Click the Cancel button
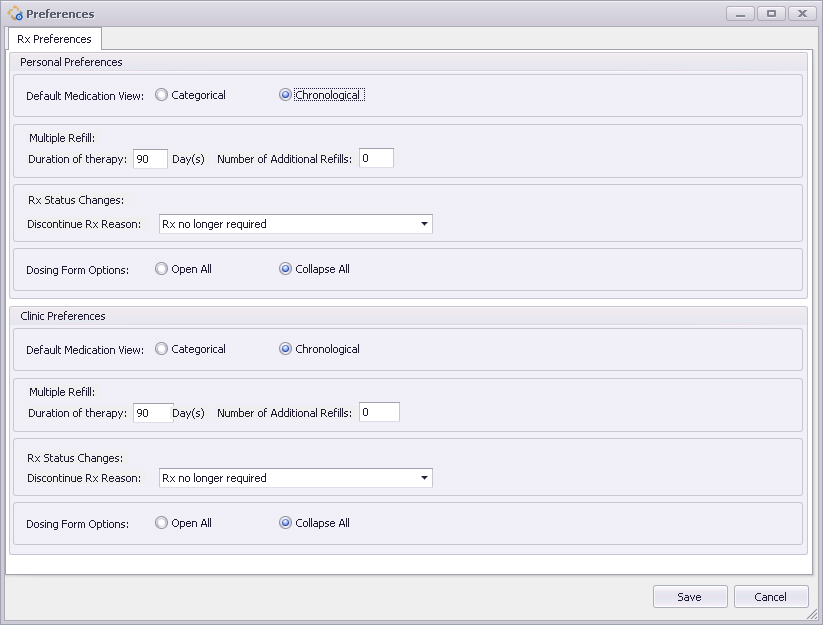Image resolution: width=823 pixels, height=625 pixels. click(771, 597)
